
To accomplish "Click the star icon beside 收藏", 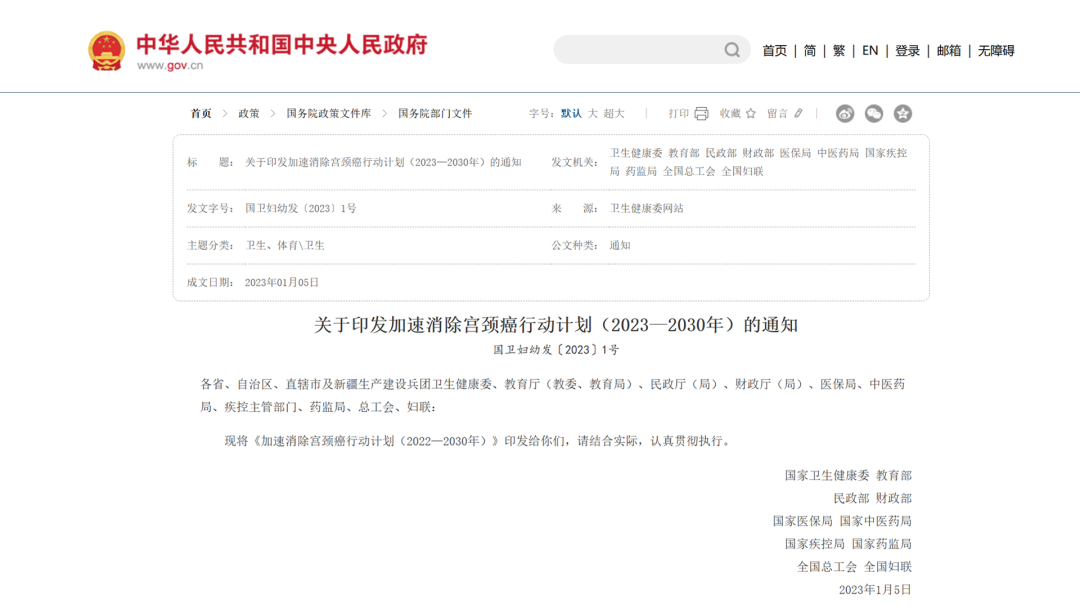I will coord(751,114).
